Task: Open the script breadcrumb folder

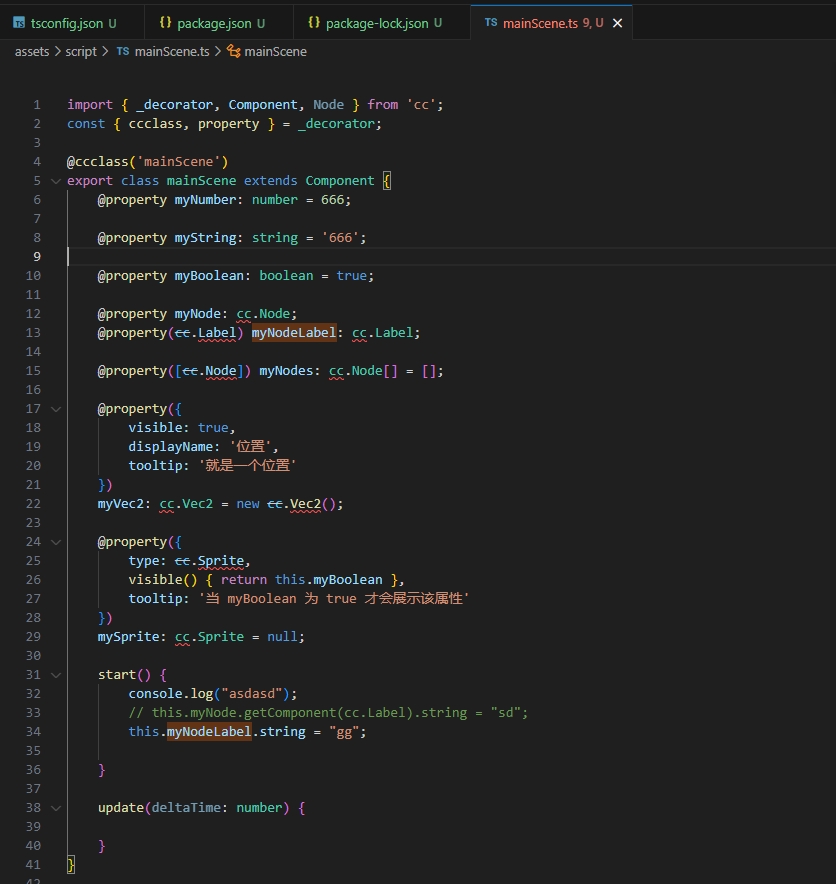Action: tap(81, 52)
